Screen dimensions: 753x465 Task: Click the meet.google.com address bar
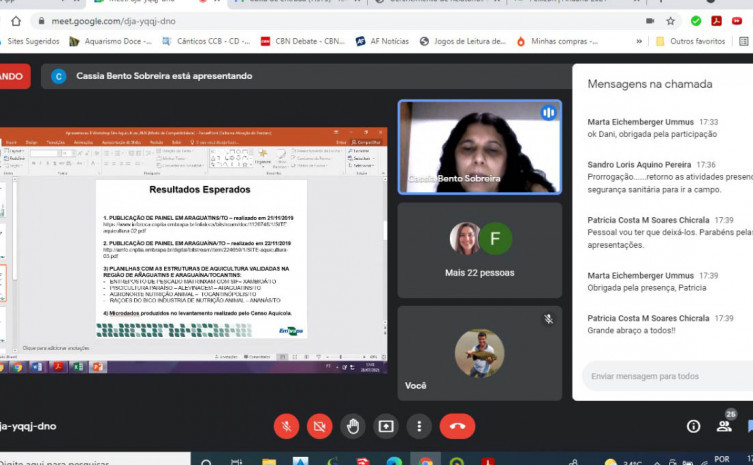(x=300, y=20)
